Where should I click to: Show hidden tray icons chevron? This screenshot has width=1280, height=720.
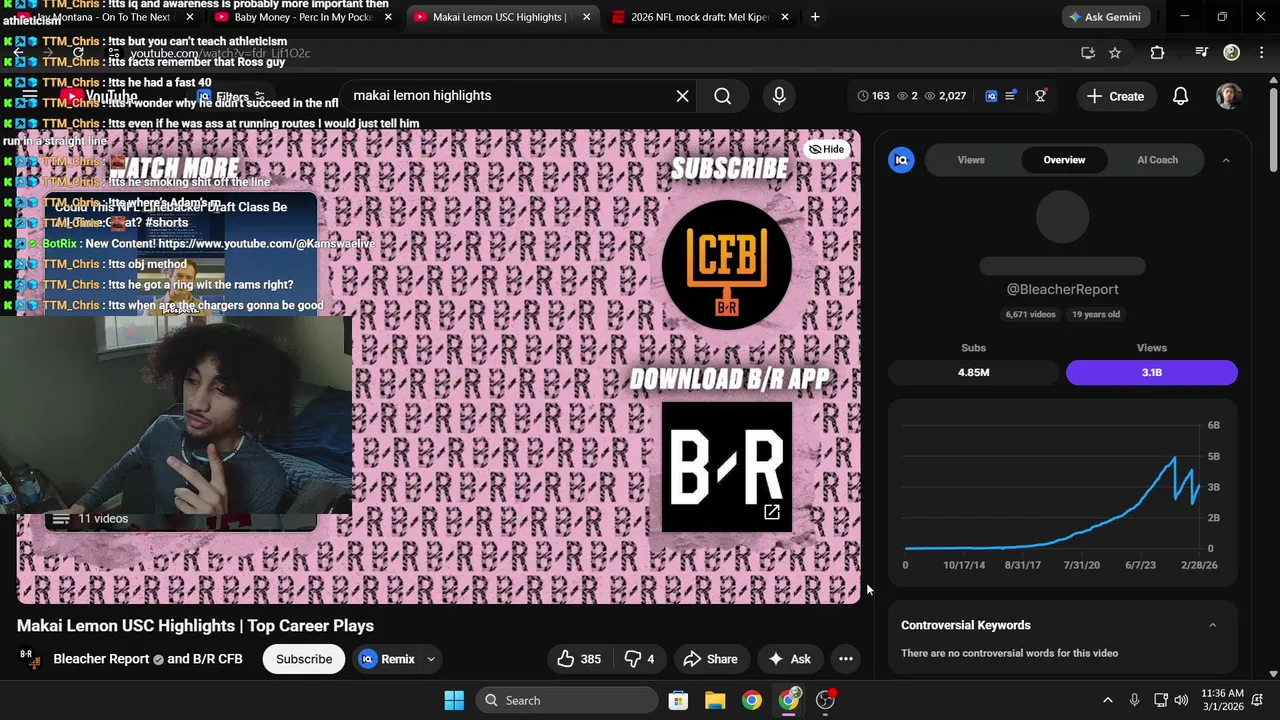click(x=1107, y=700)
